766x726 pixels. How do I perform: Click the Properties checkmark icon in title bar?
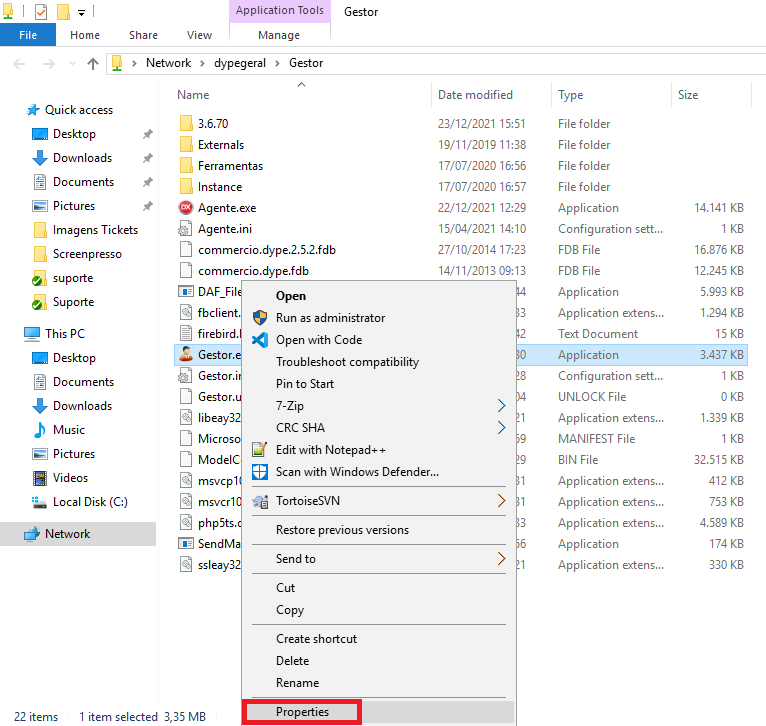[x=41, y=11]
